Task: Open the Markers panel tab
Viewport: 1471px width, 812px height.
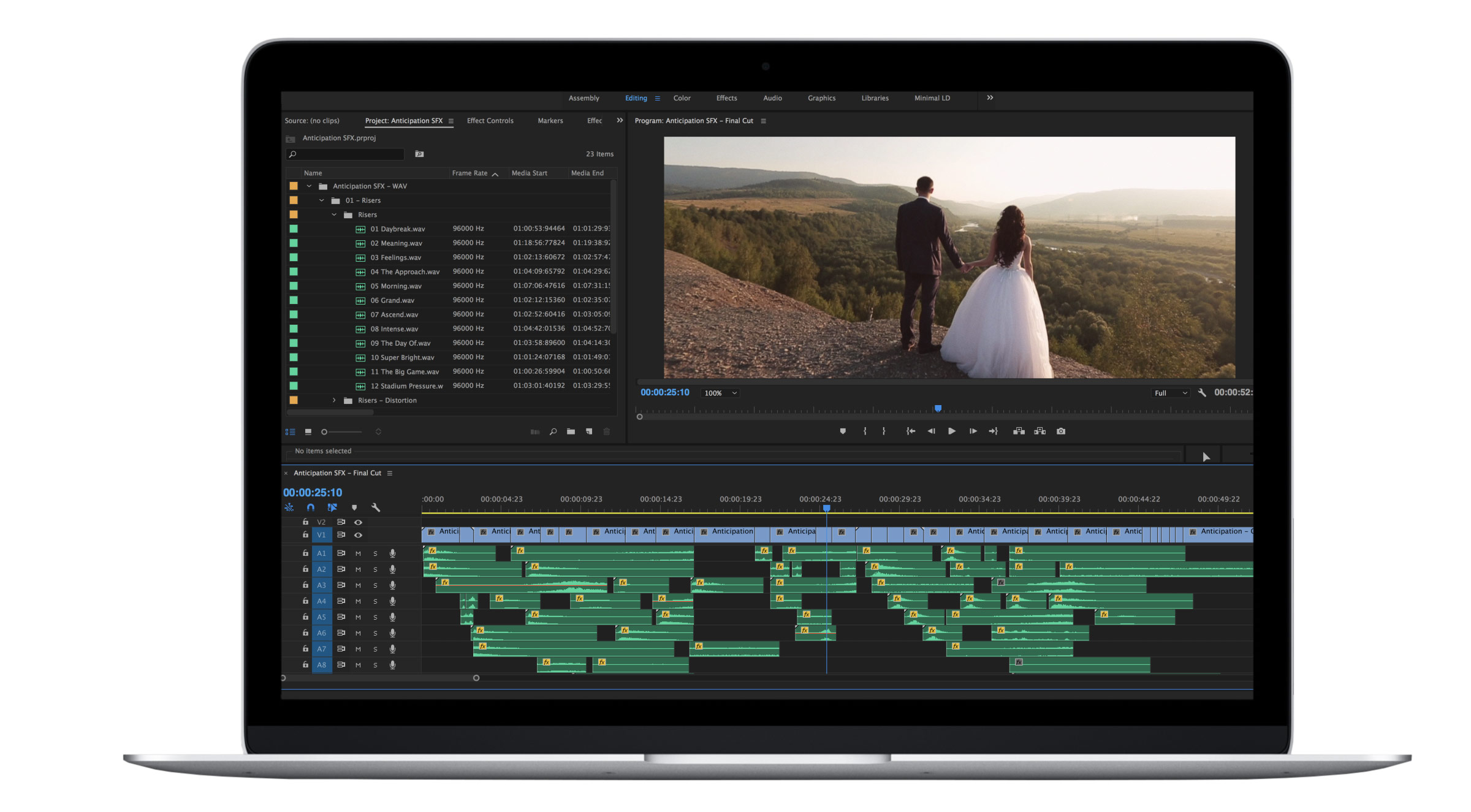Action: [x=550, y=121]
